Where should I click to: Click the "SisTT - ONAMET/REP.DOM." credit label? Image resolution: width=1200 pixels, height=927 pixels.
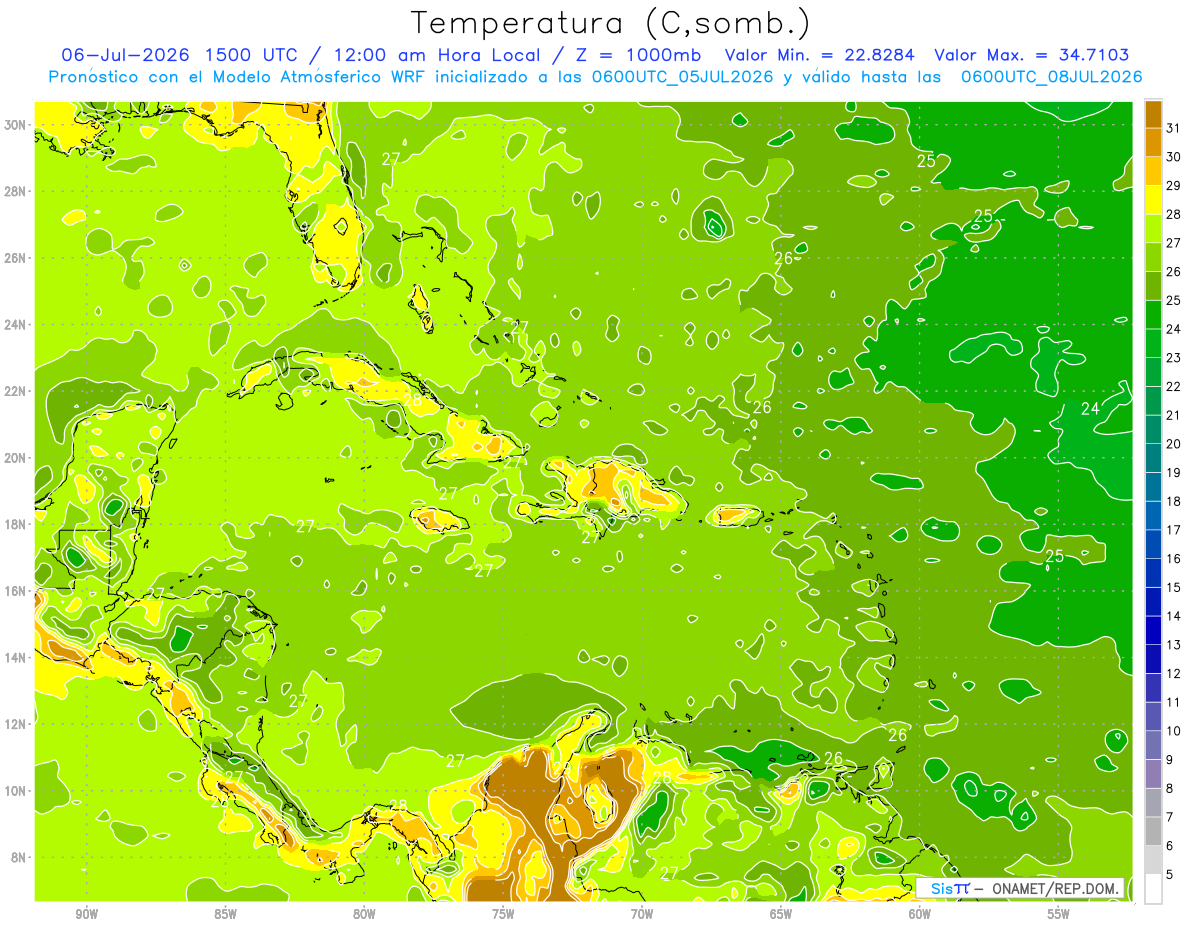coord(1020,888)
